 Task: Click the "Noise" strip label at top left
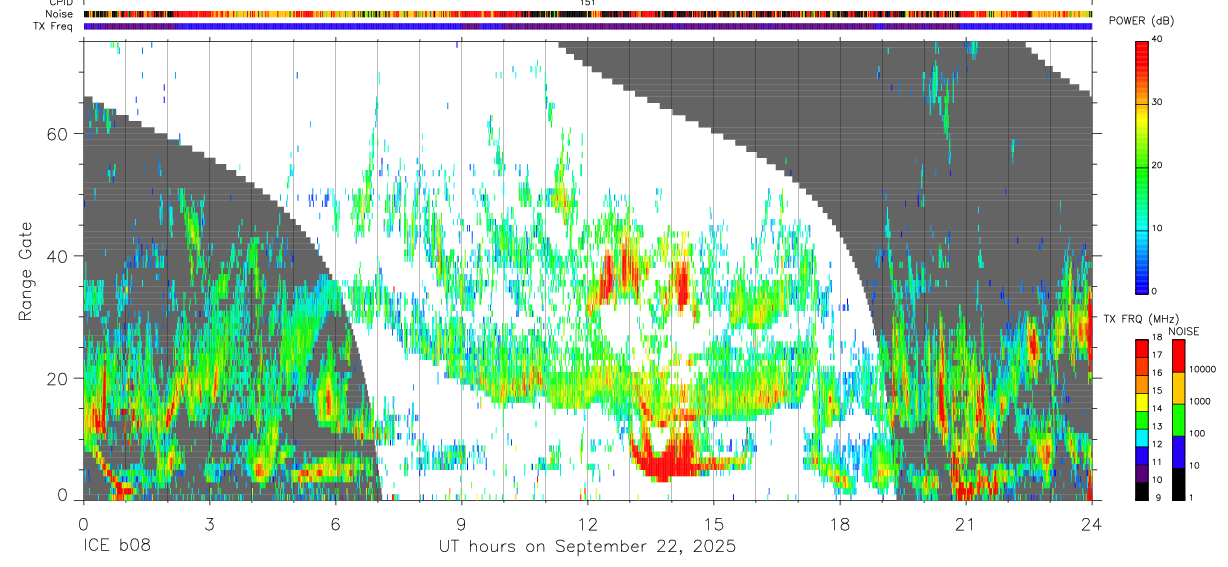click(60, 14)
